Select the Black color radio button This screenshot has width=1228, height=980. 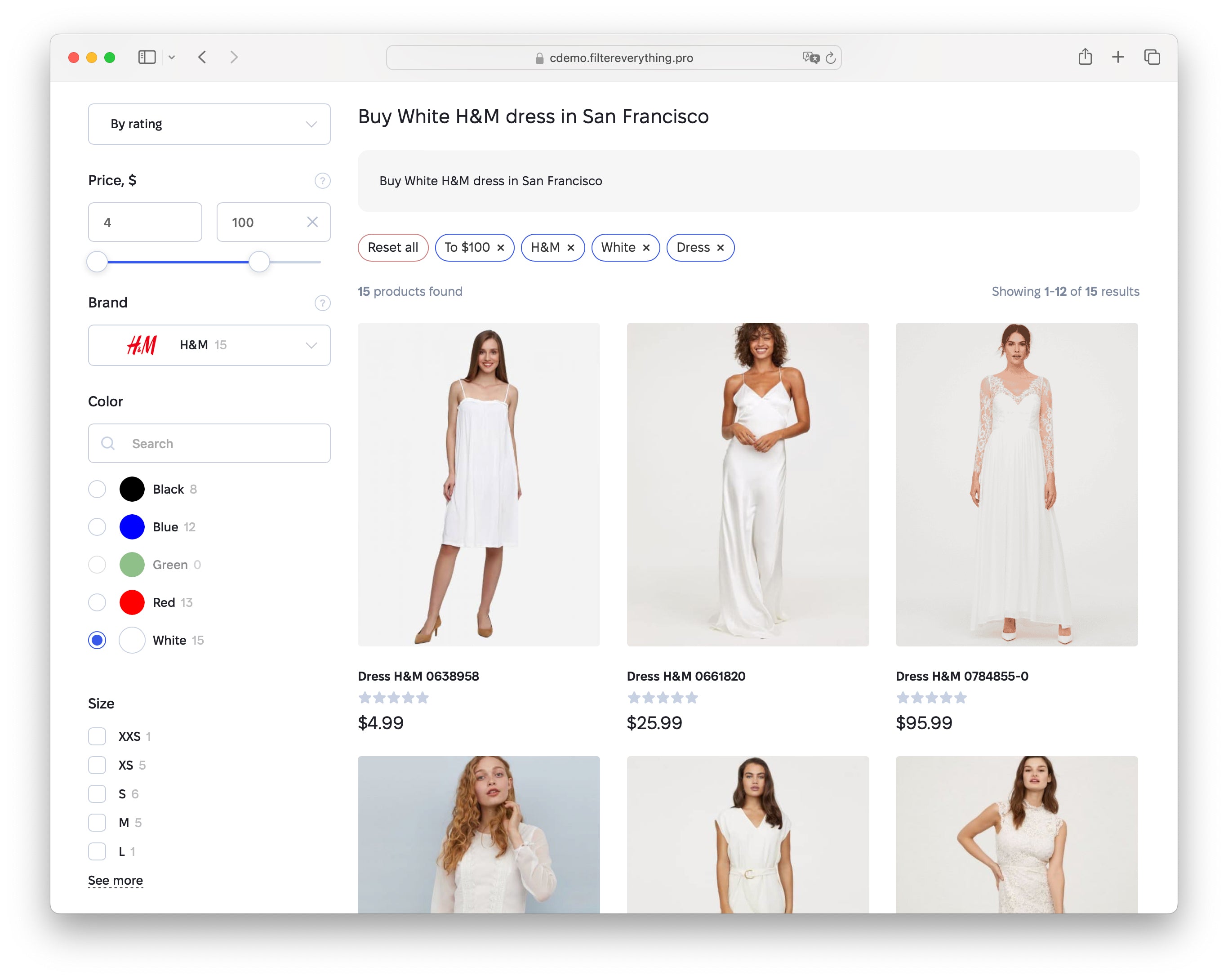click(97, 489)
